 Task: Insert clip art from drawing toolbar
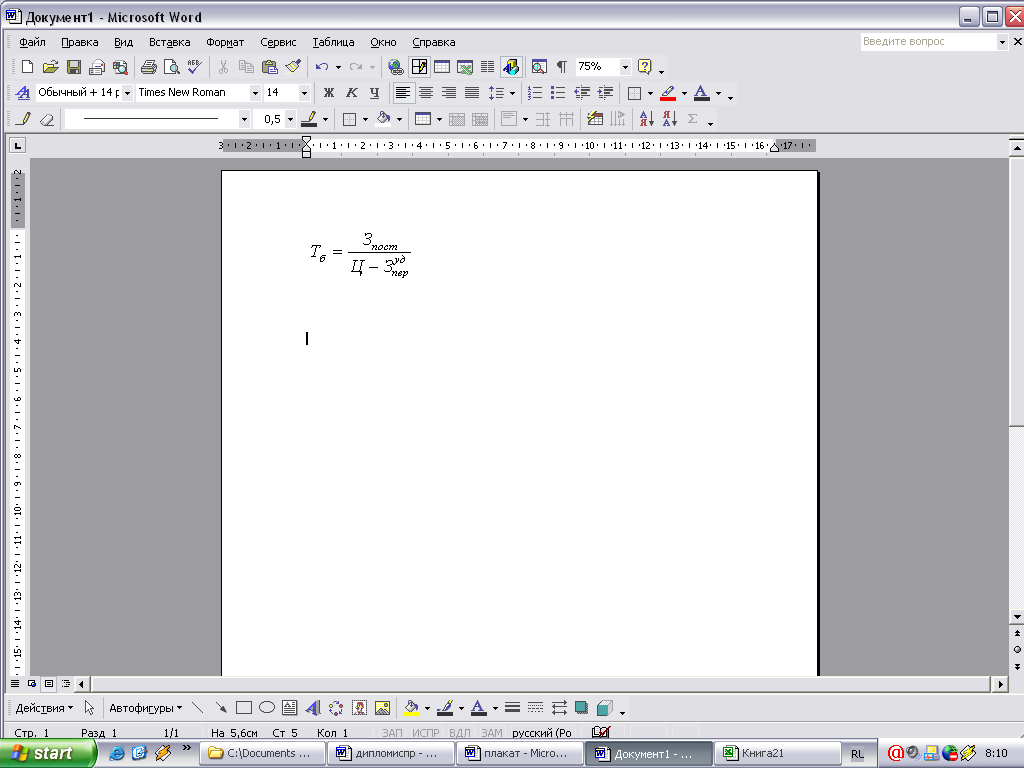(x=359, y=708)
